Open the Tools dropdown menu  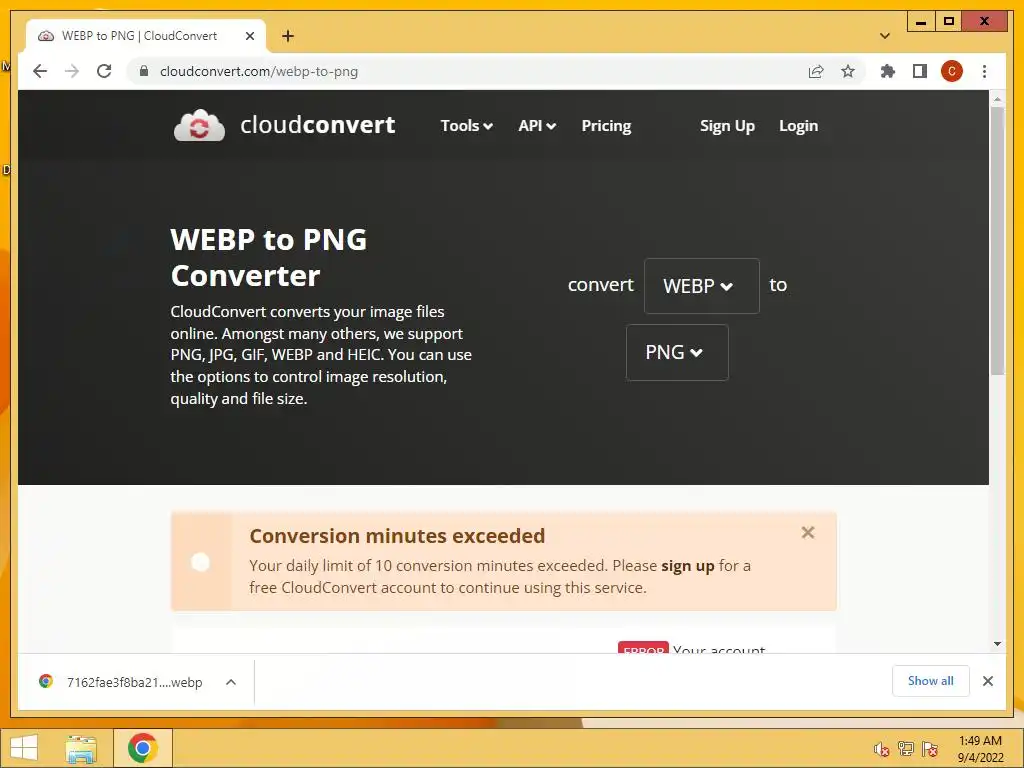(x=466, y=125)
